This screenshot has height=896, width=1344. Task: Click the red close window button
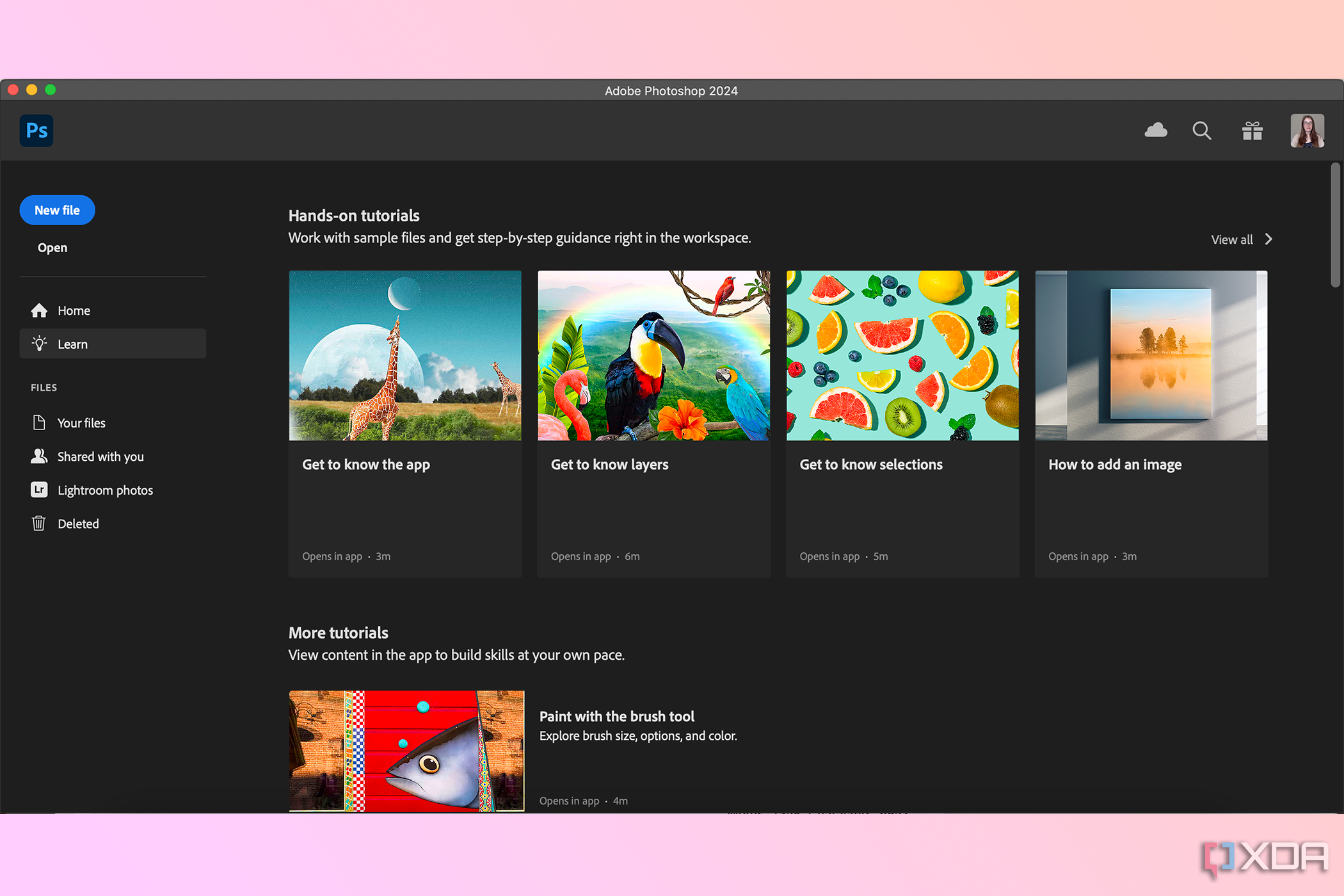[13, 90]
